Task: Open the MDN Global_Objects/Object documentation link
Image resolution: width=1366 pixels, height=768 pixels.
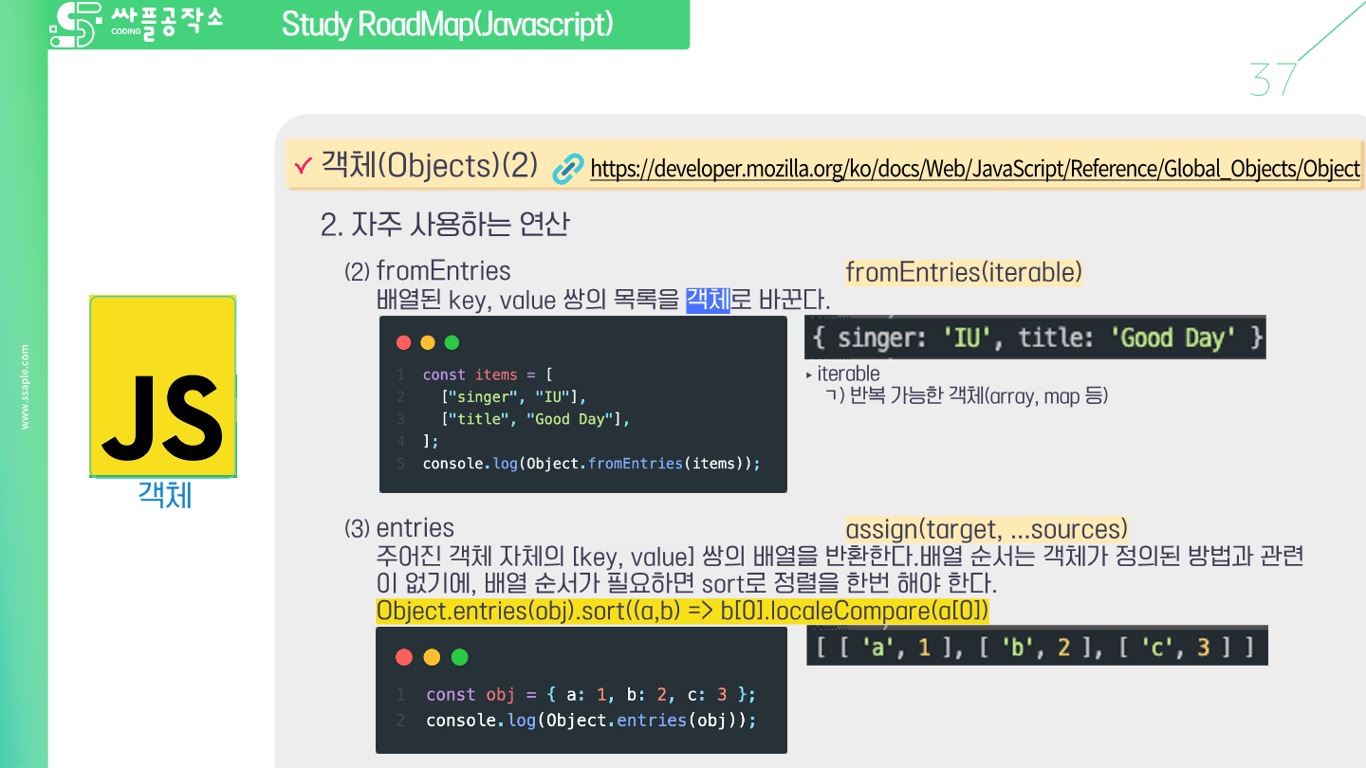Action: point(975,168)
